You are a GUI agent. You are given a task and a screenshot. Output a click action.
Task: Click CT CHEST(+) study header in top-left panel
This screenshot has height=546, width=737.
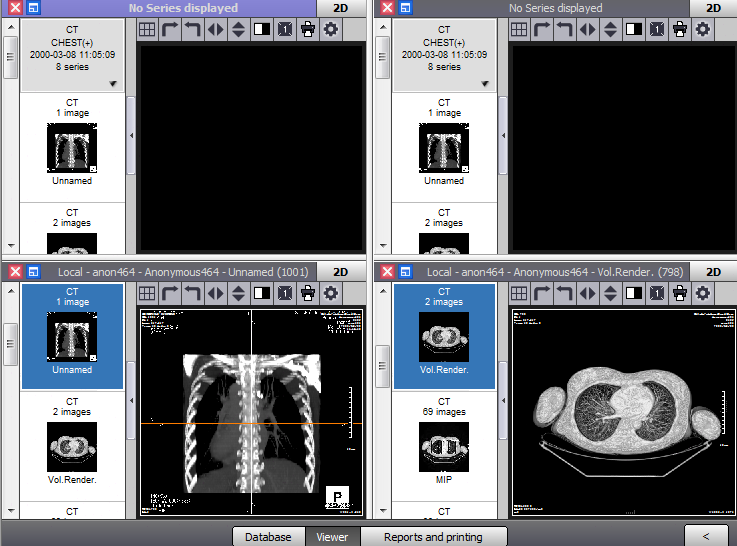click(72, 55)
